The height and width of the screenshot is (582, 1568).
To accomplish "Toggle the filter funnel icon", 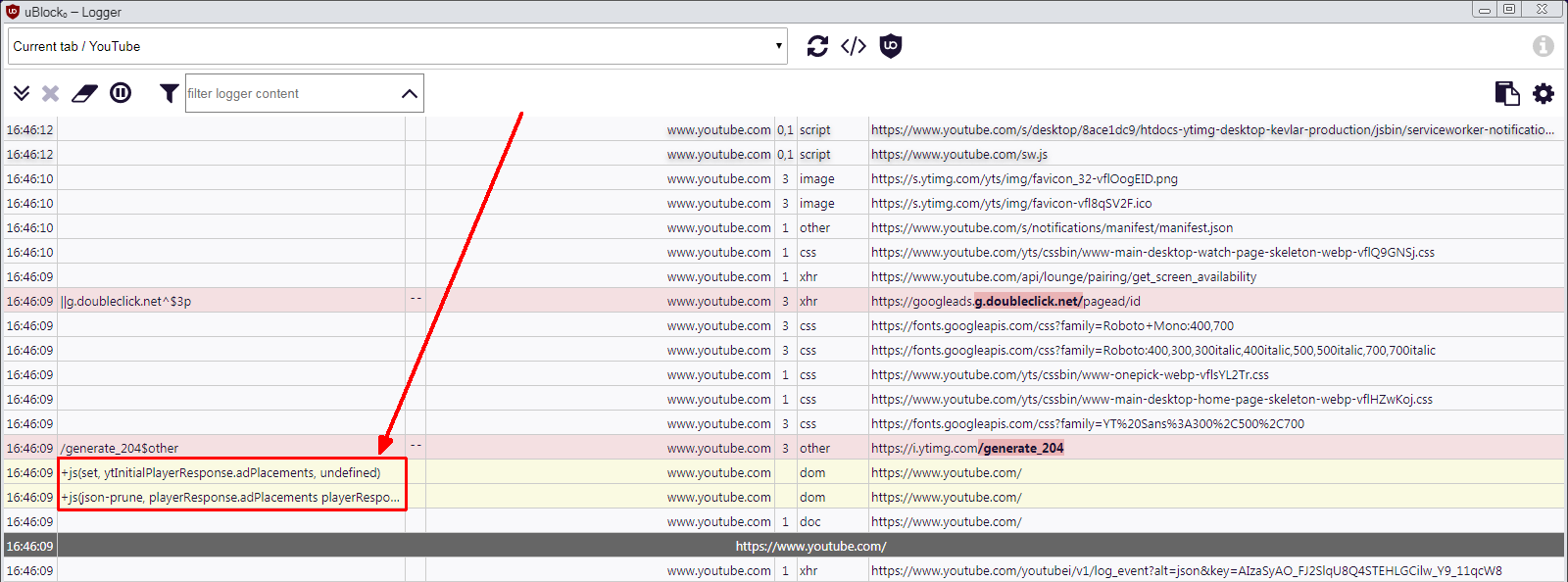I will point(169,93).
